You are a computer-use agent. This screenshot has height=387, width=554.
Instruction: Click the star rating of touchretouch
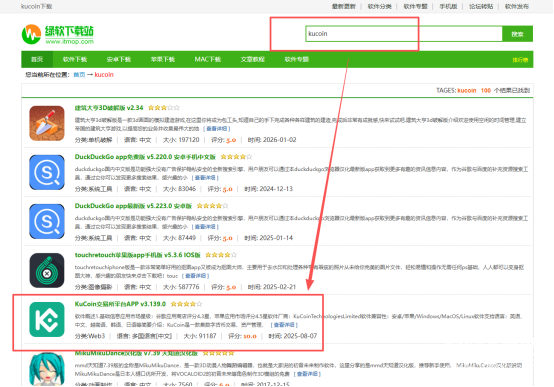coord(221,255)
